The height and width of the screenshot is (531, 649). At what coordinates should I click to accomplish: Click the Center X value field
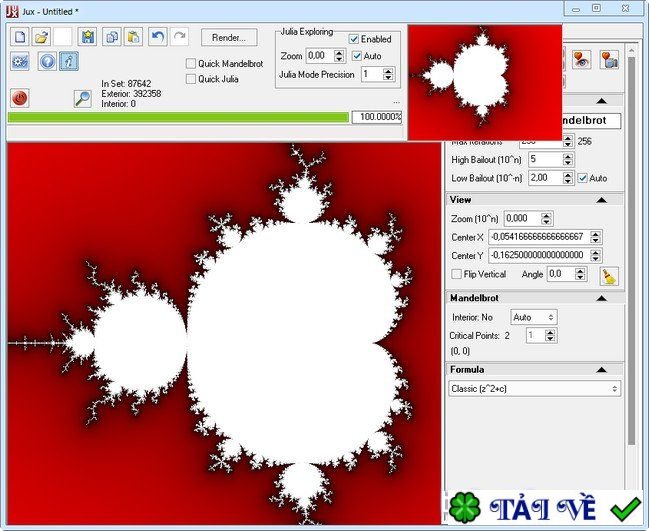(540, 237)
